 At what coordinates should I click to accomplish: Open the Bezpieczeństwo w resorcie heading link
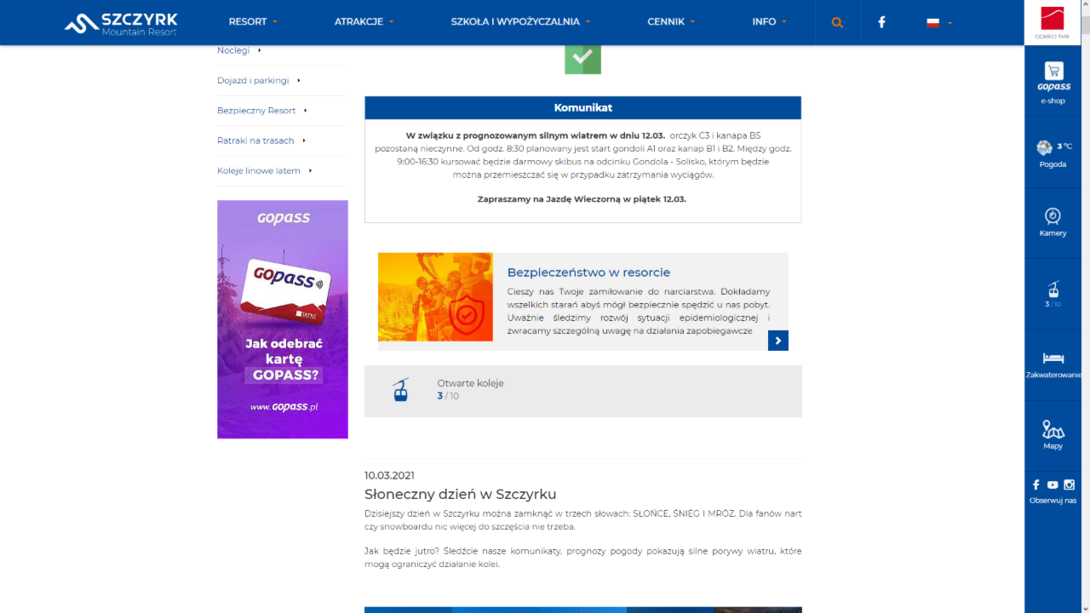point(588,272)
